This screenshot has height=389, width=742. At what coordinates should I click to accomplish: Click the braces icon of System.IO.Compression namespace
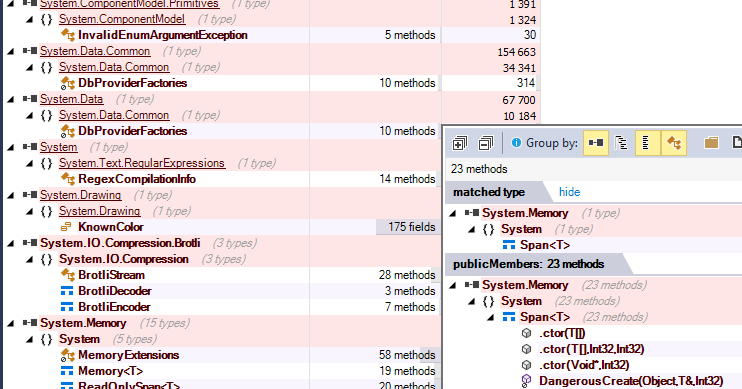coord(46,259)
